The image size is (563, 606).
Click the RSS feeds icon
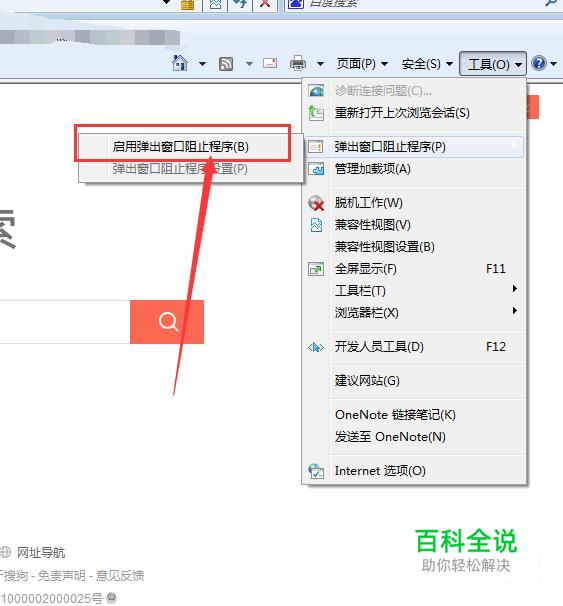pos(226,64)
